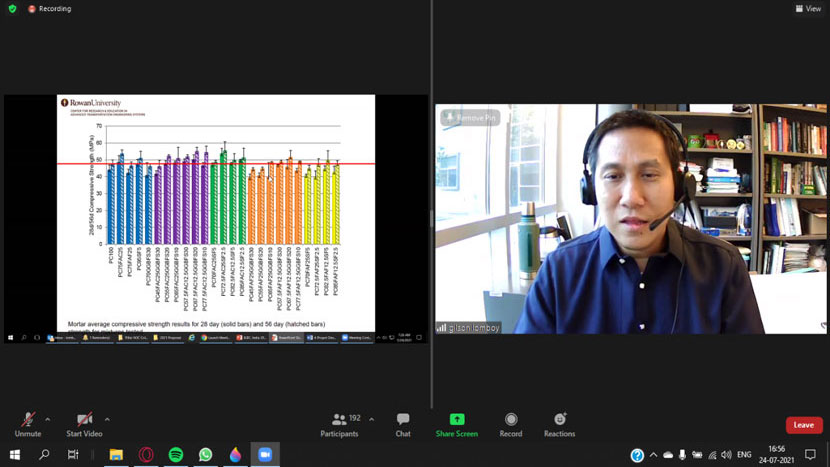Open the View layout menu

point(808,9)
